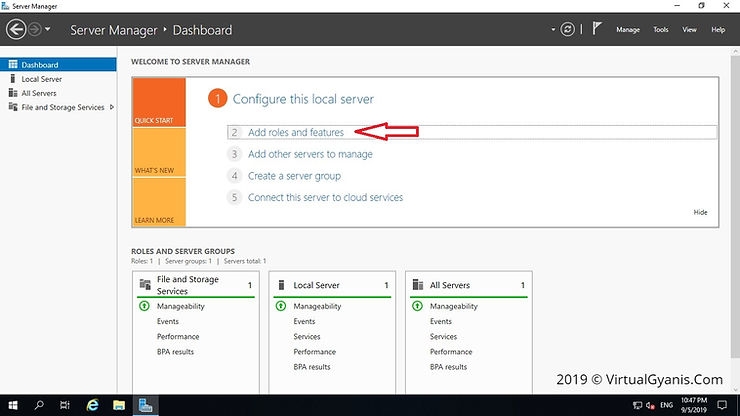Screen dimensions: 740x416
Task: Expand File and Storage Services sidebar arrow
Action: (x=113, y=107)
